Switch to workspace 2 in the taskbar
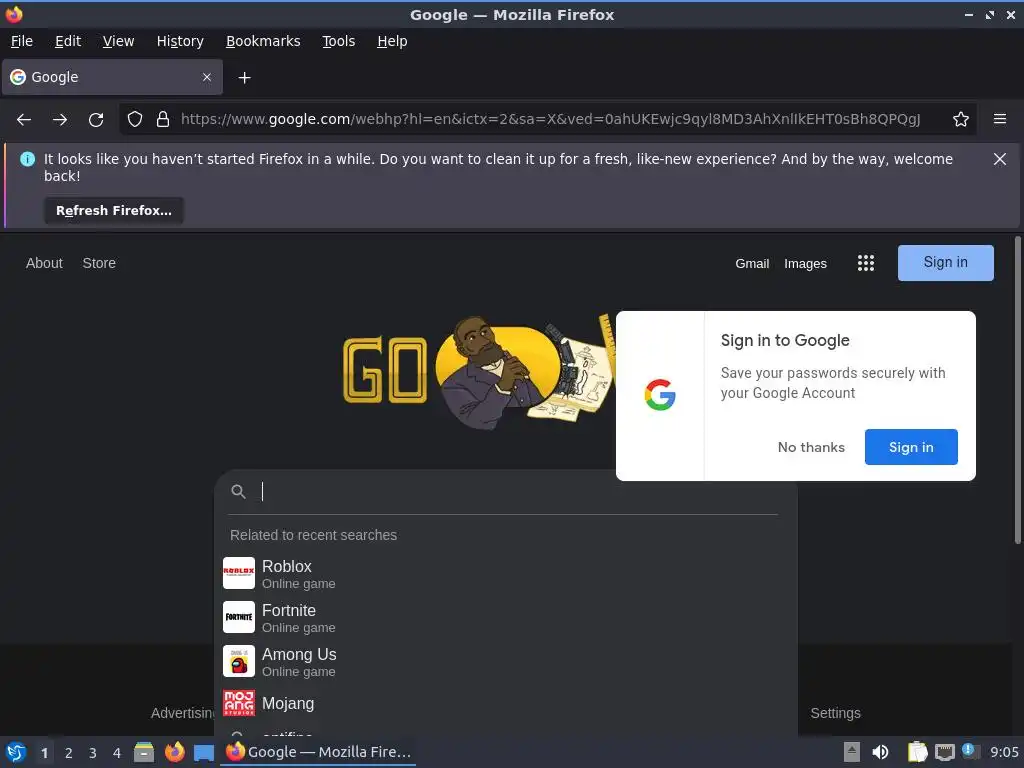The width and height of the screenshot is (1024, 768). tap(68, 753)
